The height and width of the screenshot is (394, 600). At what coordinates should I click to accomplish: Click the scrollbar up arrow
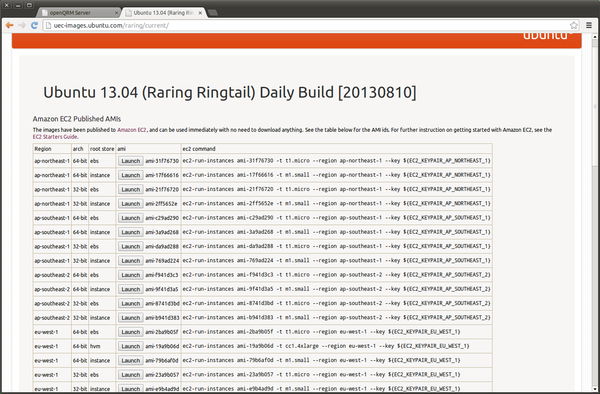(595, 37)
